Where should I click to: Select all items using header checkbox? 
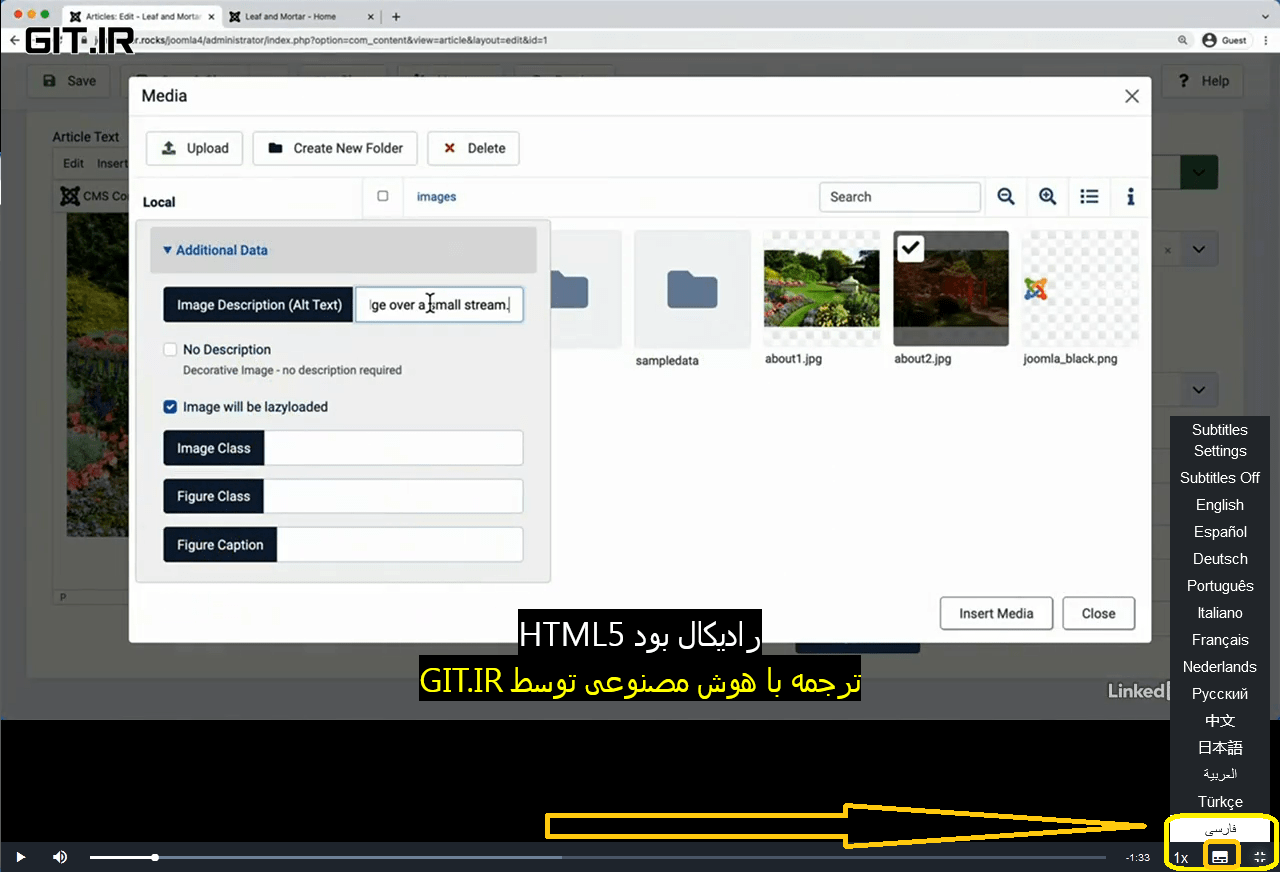tap(383, 196)
